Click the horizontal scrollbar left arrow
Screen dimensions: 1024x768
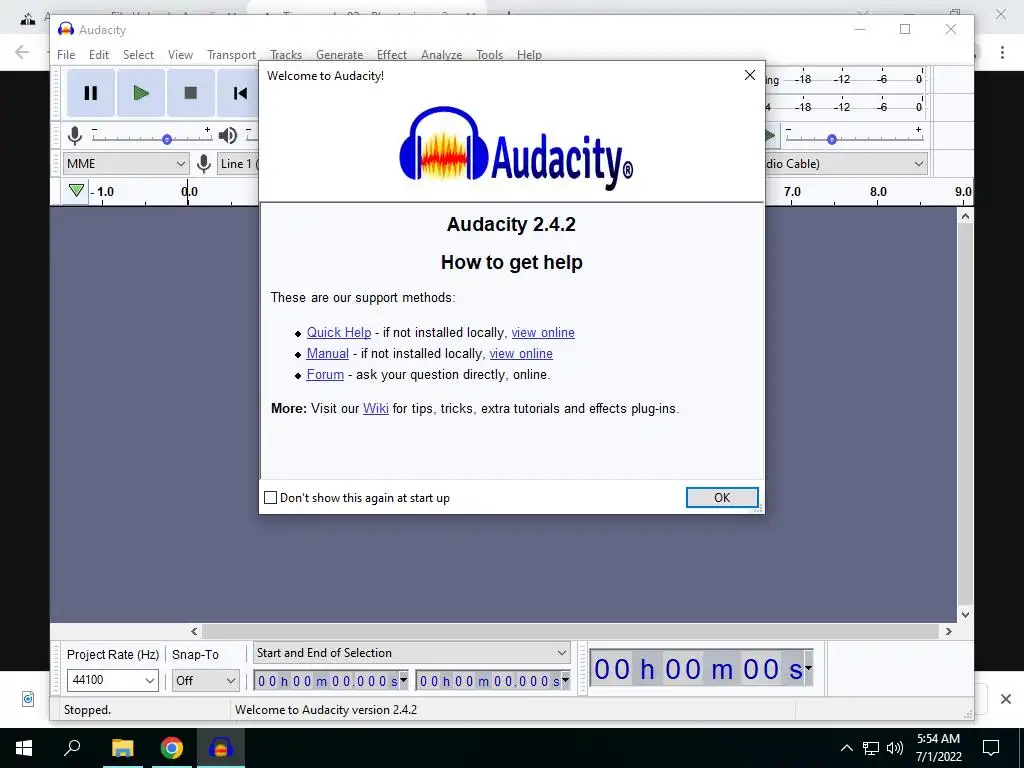pos(194,632)
